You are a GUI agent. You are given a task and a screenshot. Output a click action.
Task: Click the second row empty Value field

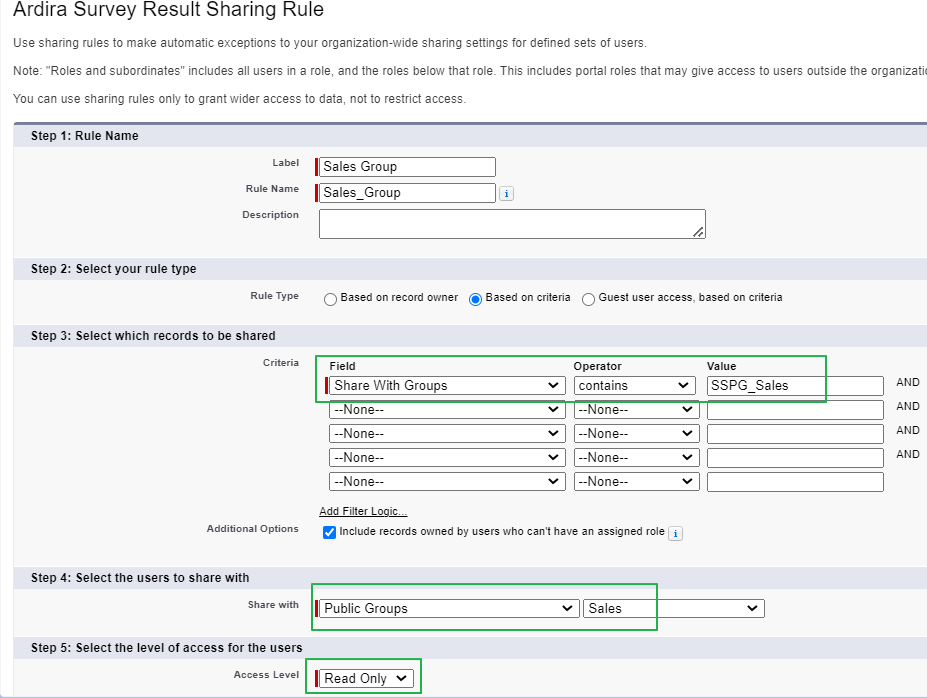pos(795,409)
